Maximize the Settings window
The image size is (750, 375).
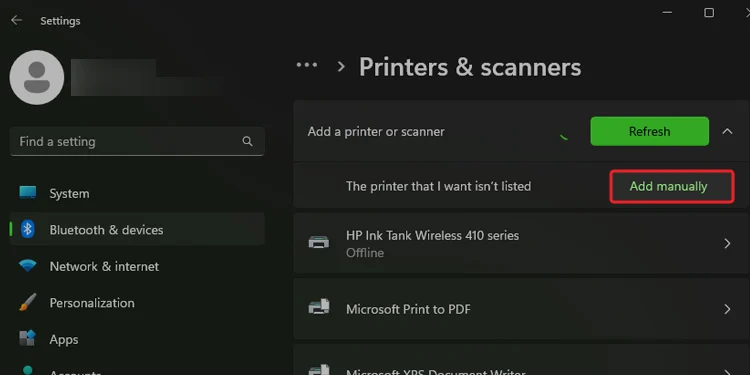[x=709, y=13]
